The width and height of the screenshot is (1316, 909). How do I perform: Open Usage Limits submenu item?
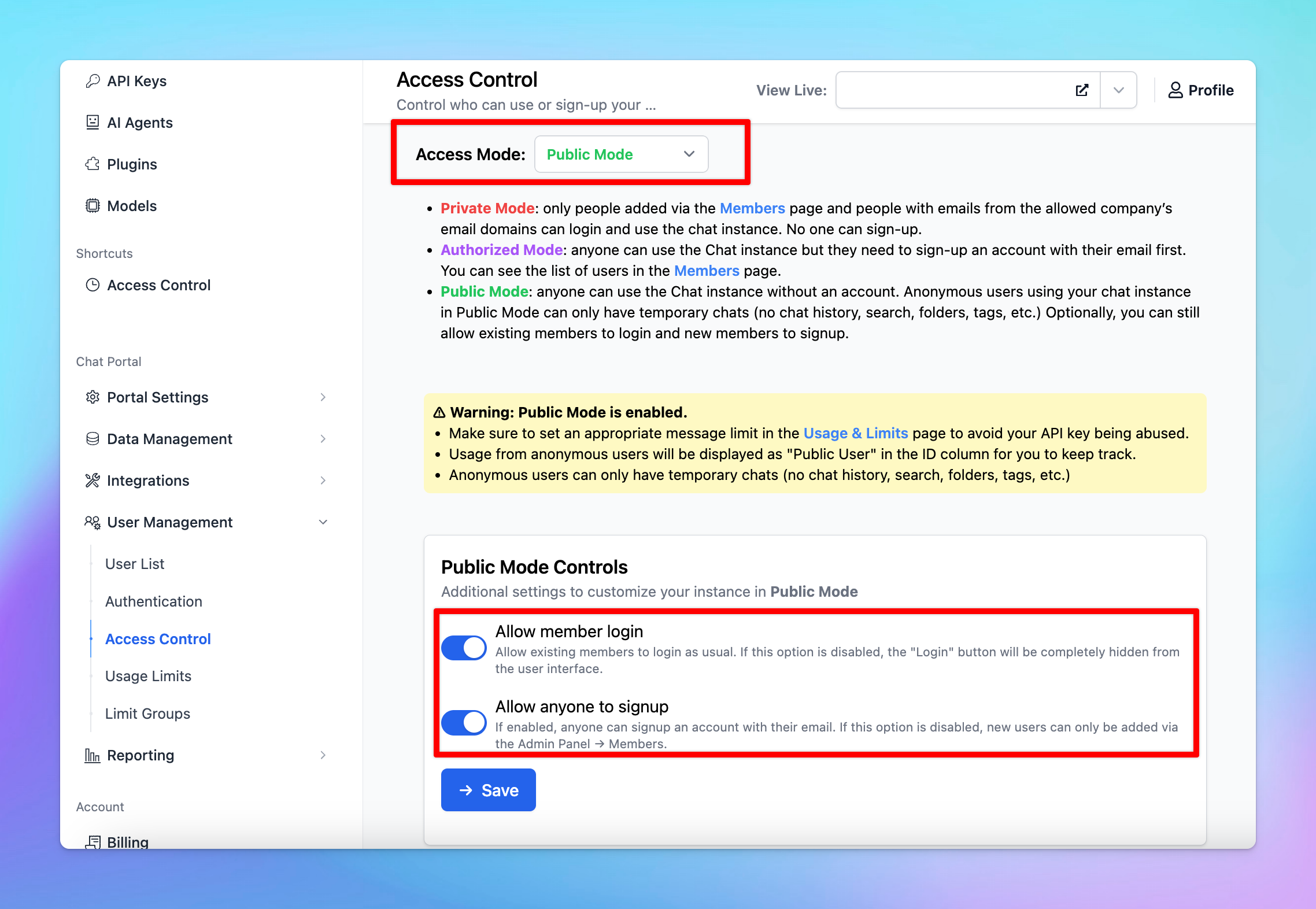point(148,676)
